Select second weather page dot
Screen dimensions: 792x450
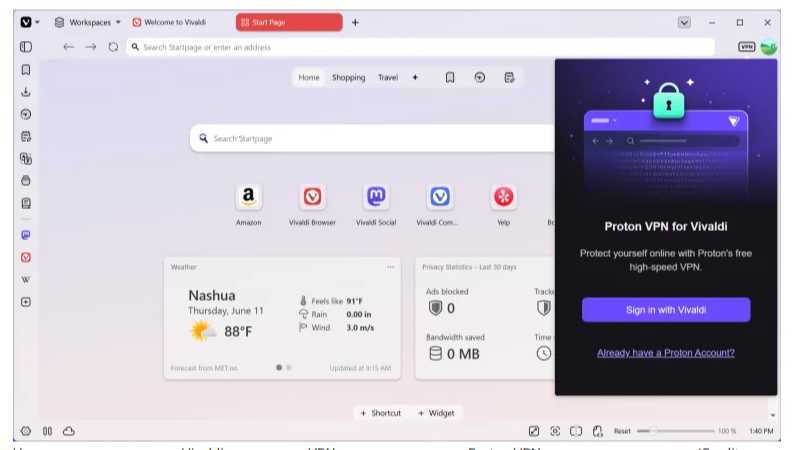click(x=289, y=368)
